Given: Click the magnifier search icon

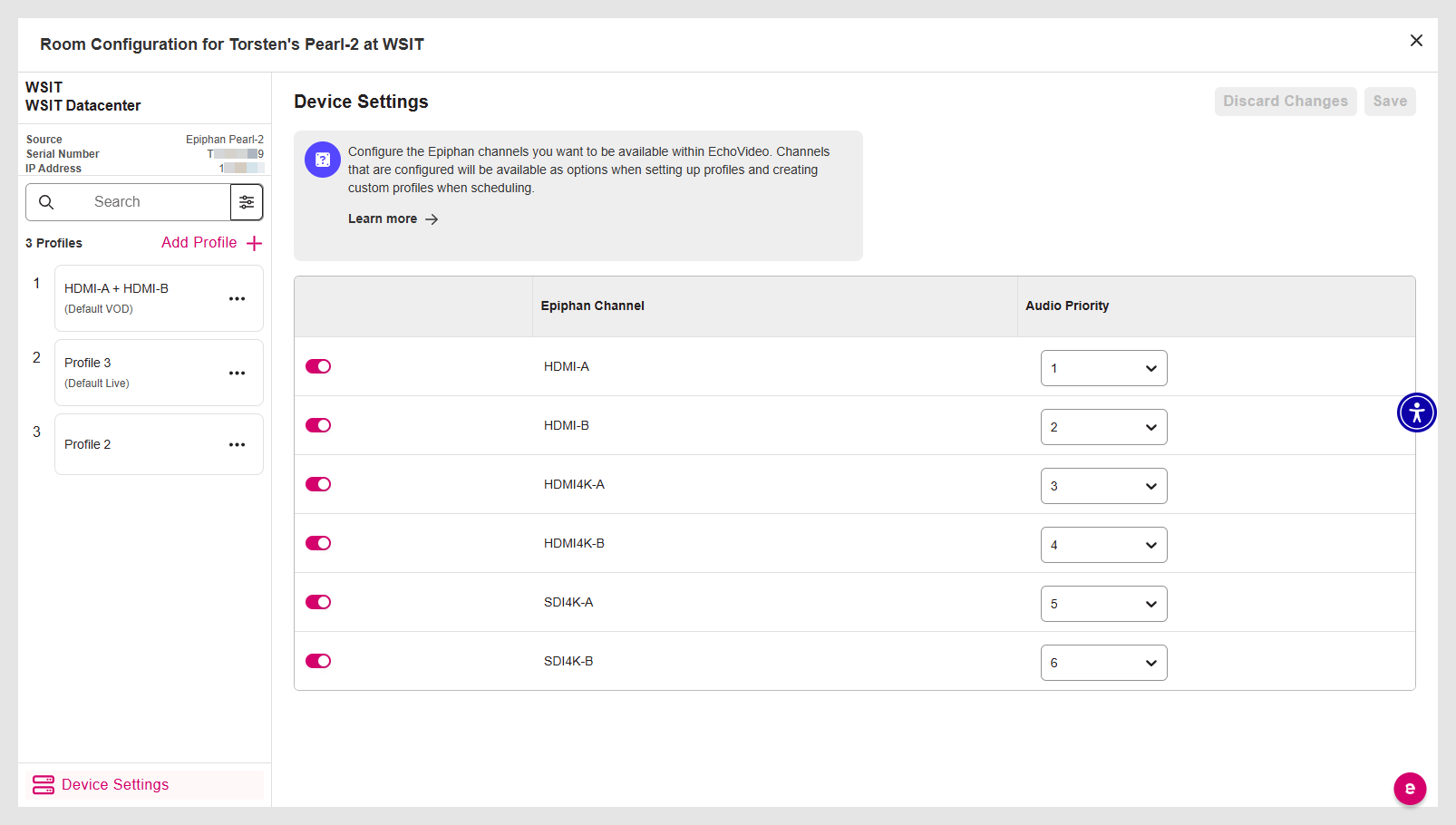Looking at the screenshot, I should pos(46,202).
